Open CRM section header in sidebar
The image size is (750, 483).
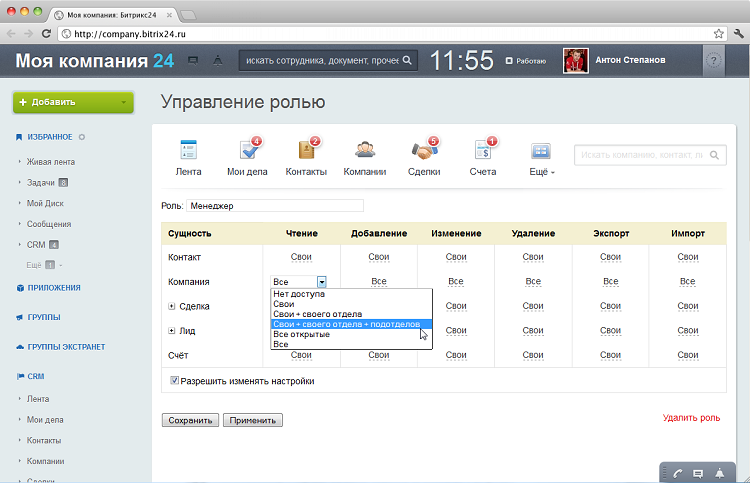[x=35, y=376]
